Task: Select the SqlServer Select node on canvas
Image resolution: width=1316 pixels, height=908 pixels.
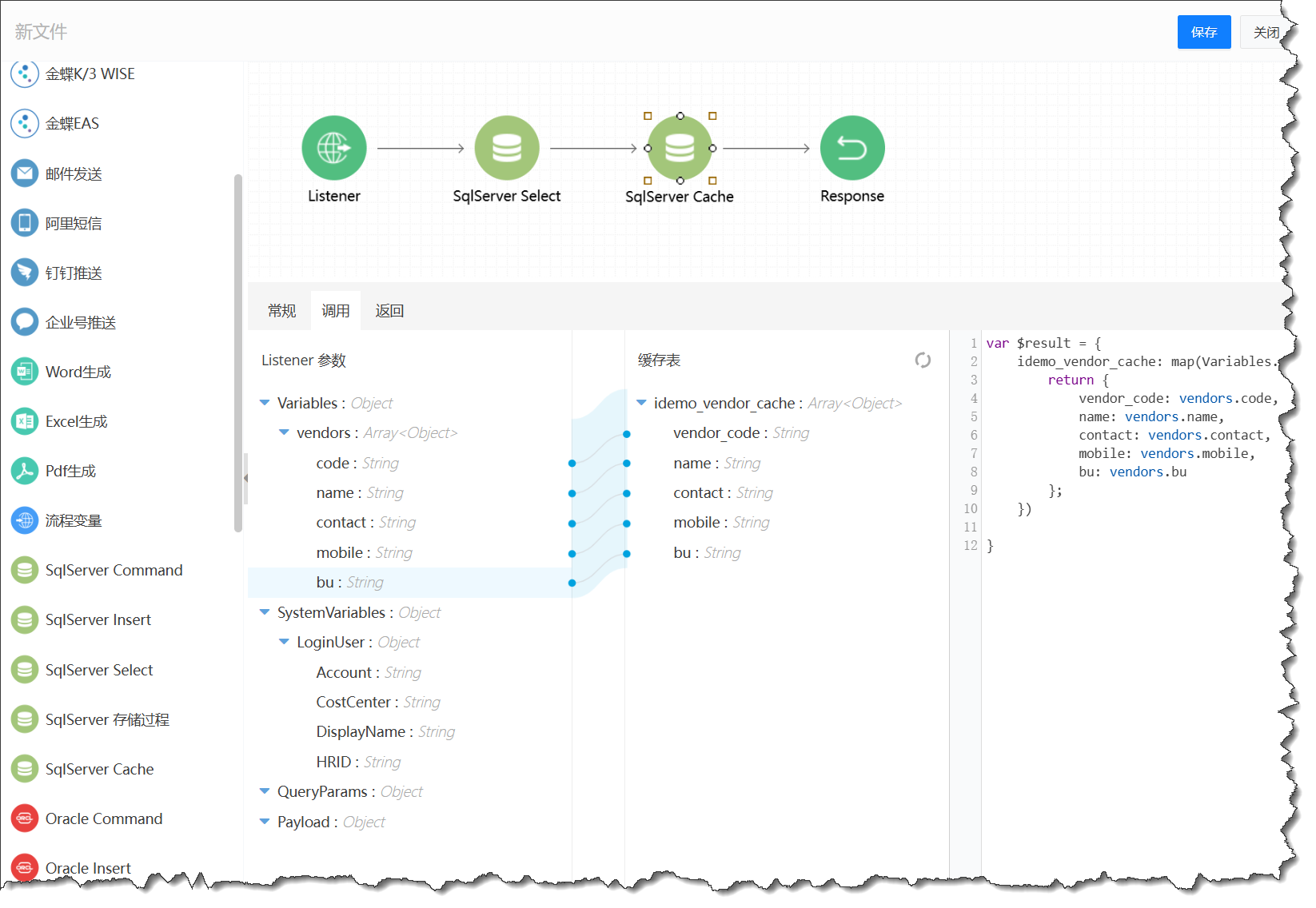Action: point(506,148)
